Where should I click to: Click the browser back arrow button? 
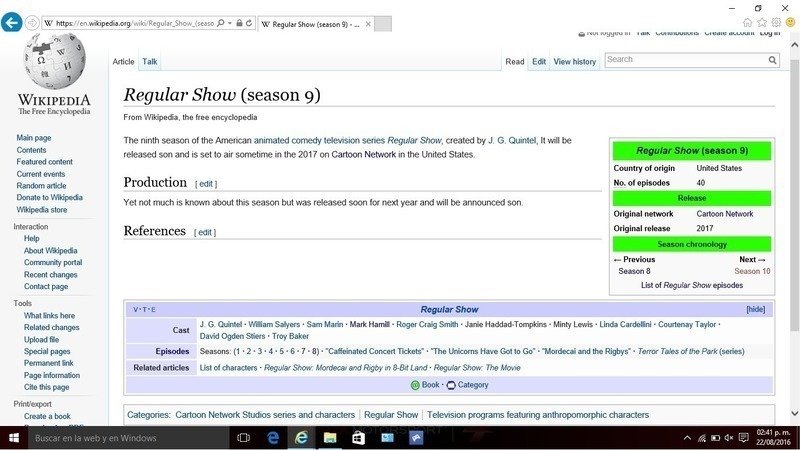(x=12, y=22)
